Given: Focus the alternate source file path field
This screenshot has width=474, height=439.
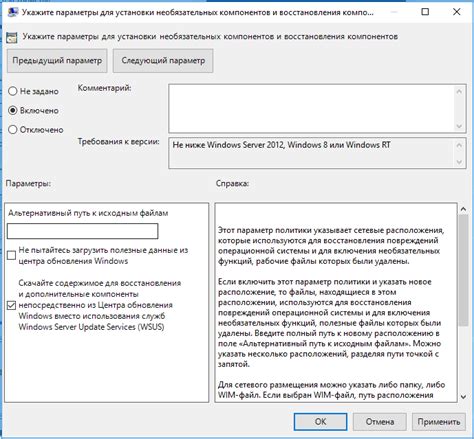Looking at the screenshot, I should pyautogui.click(x=82, y=231).
